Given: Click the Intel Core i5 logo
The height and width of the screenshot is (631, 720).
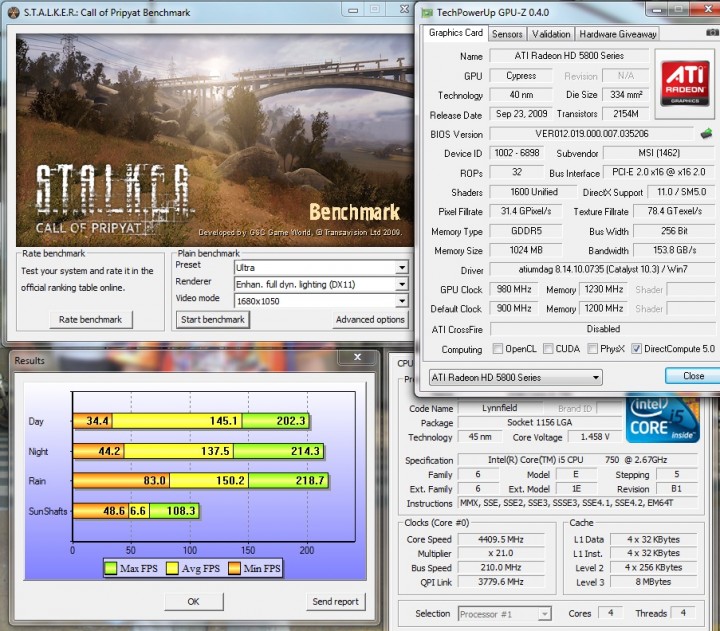Looking at the screenshot, I should [663, 420].
